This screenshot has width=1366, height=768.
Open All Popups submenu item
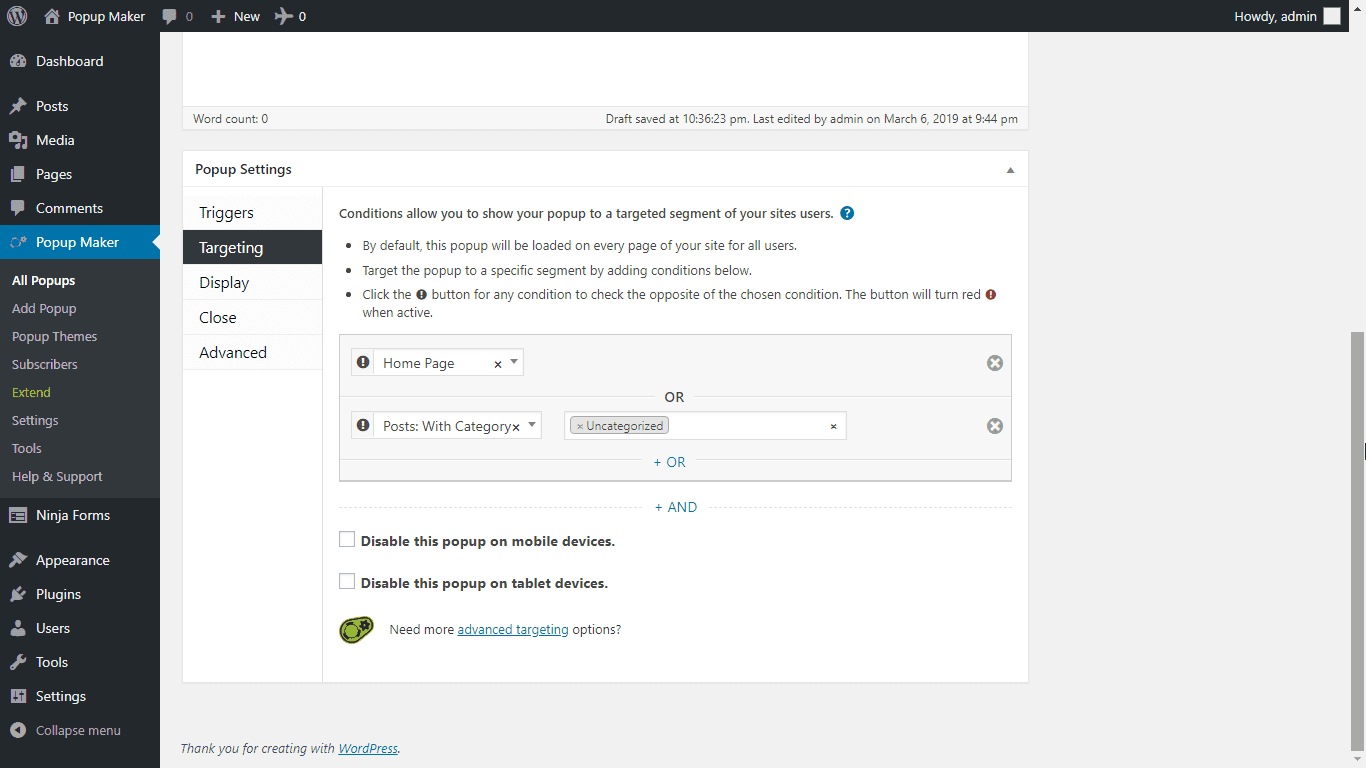(x=44, y=281)
